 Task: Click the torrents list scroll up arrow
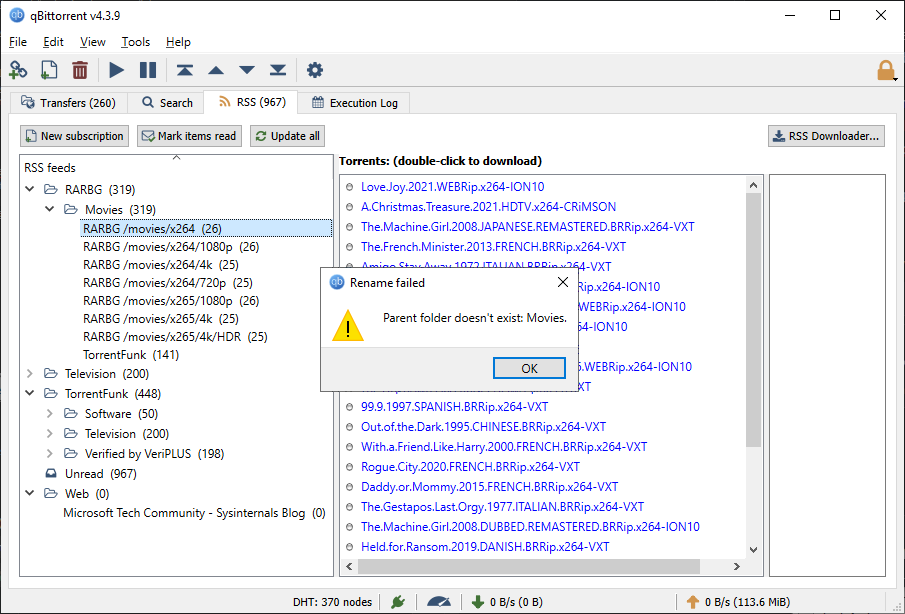pos(753,185)
